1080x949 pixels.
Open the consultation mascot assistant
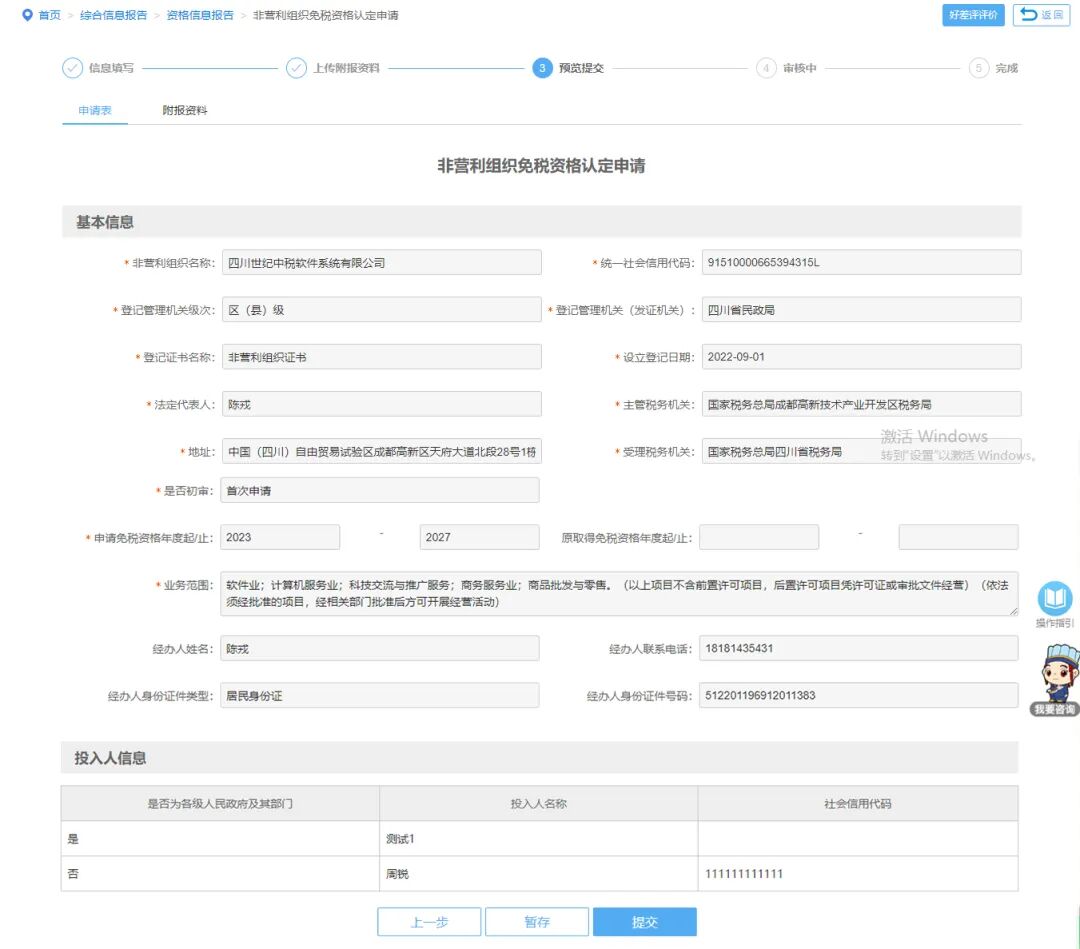[x=1055, y=679]
